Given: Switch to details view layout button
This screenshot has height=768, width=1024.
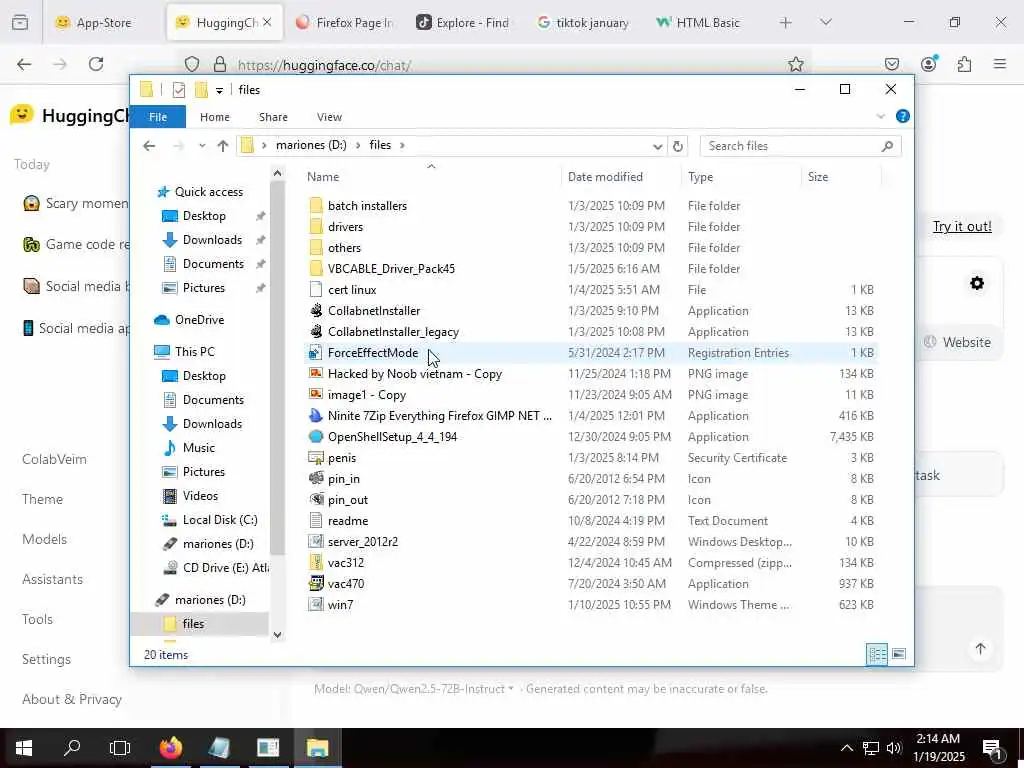Looking at the screenshot, I should tap(877, 654).
